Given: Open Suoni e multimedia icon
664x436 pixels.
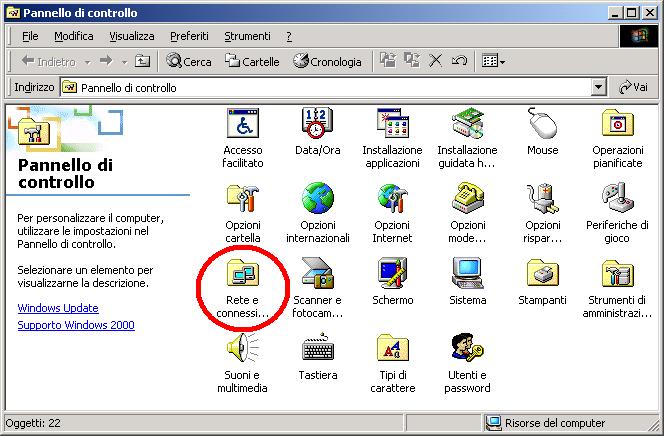Looking at the screenshot, I should click(x=243, y=348).
